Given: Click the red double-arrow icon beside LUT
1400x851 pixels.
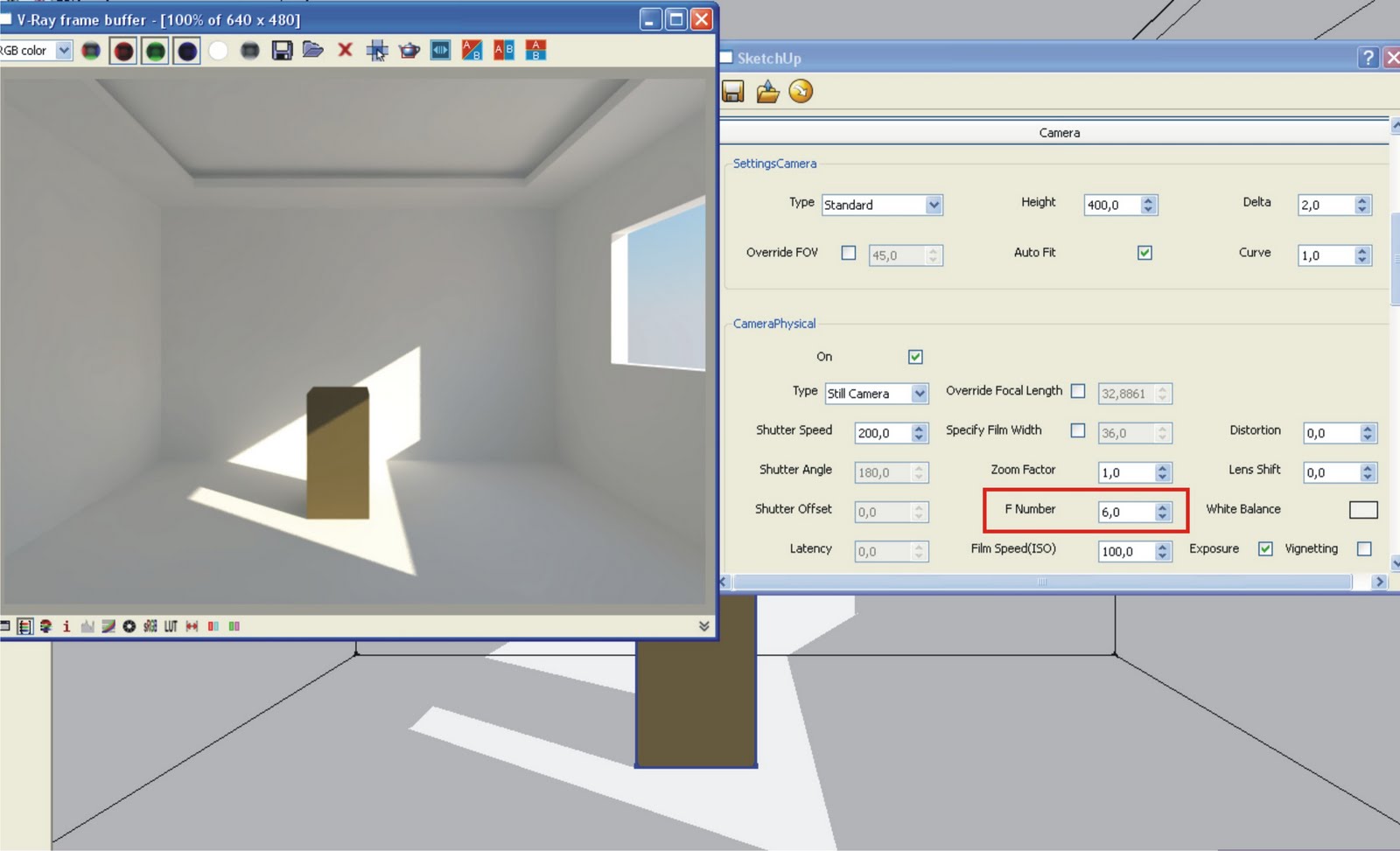Looking at the screenshot, I should pyautogui.click(x=192, y=626).
